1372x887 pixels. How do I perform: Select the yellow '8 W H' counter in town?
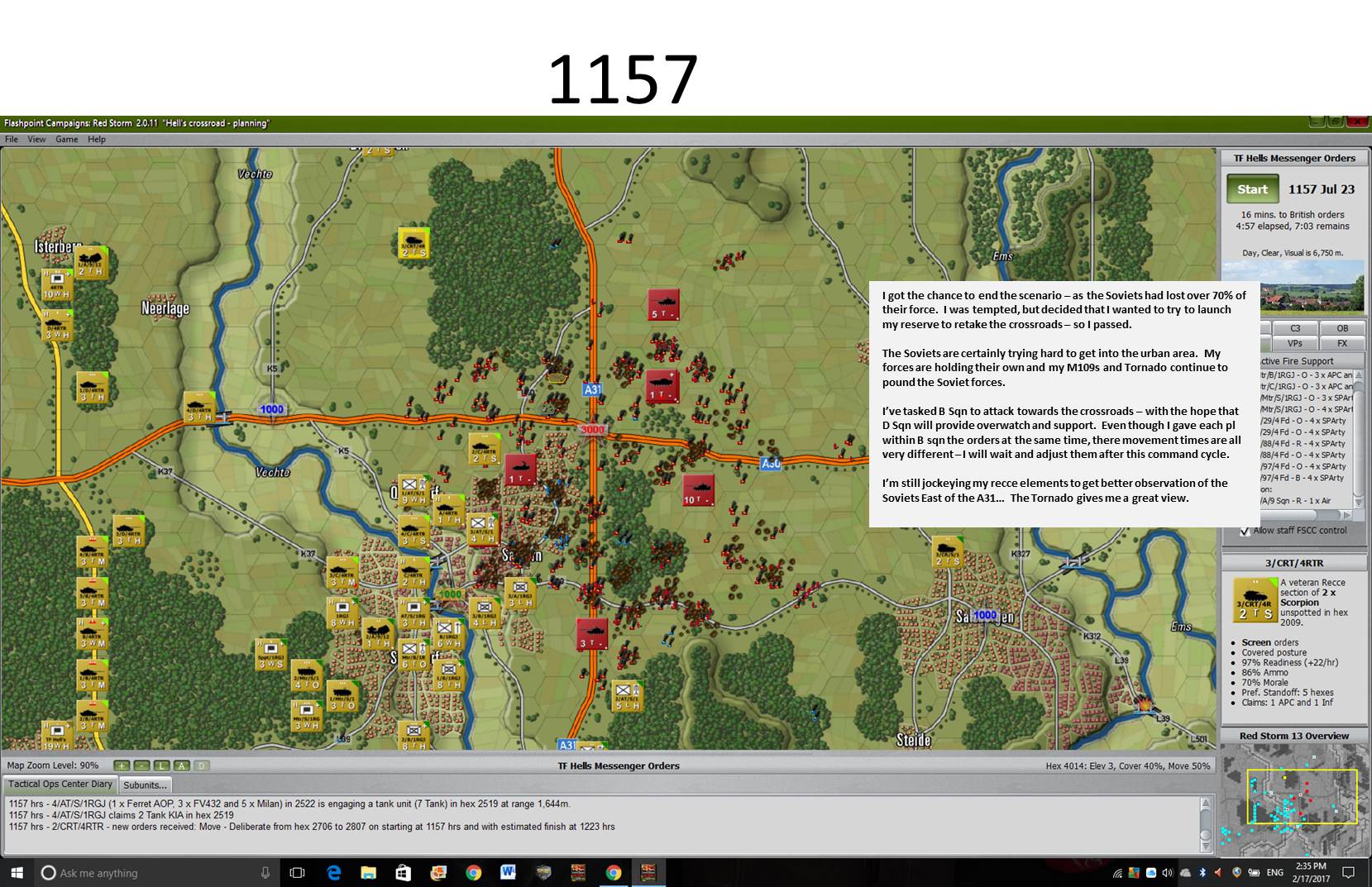[342, 613]
